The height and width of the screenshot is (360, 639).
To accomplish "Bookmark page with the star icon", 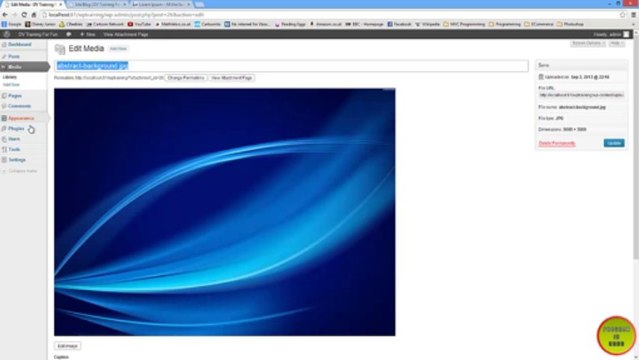I will point(622,15).
